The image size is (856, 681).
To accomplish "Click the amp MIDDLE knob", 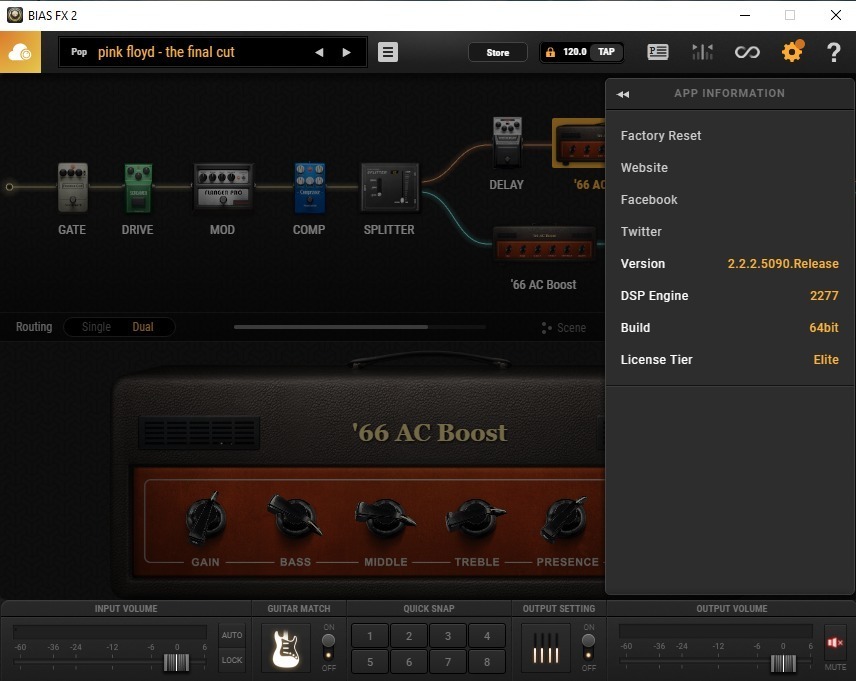I will tap(385, 517).
